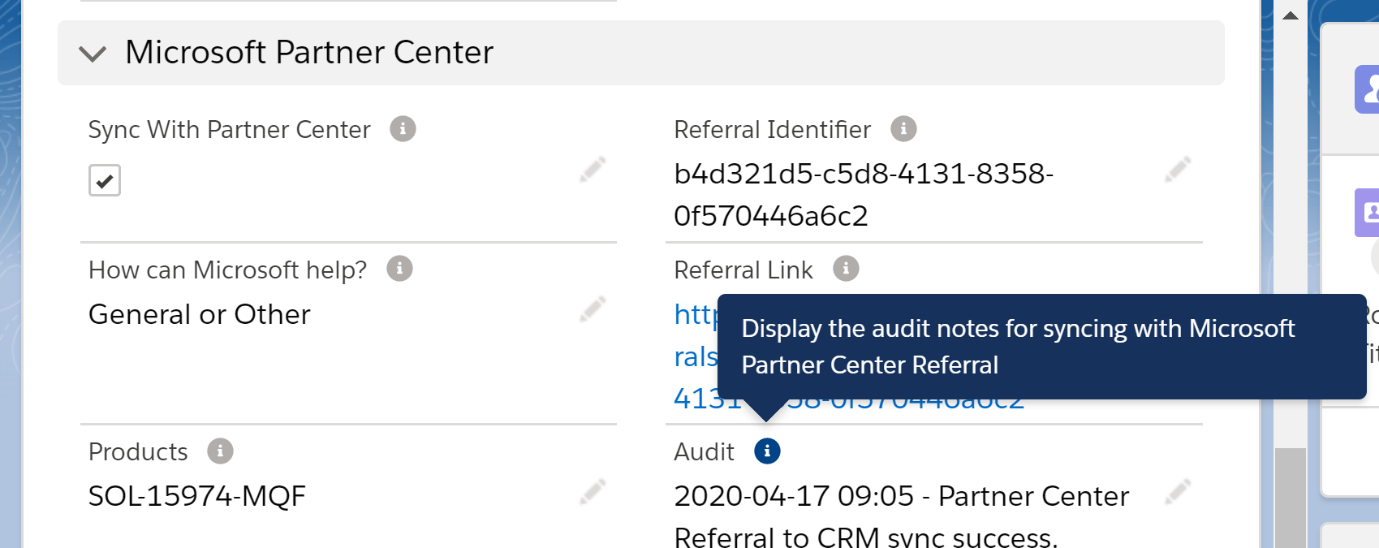This screenshot has width=1379, height=548.
Task: Show the Products field info tooltip icon
Action: pos(220,451)
